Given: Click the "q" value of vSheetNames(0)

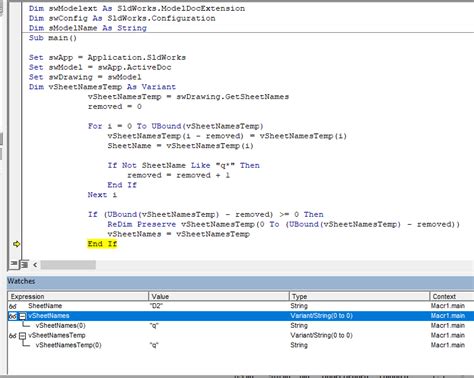Looking at the screenshot, I should [154, 326].
